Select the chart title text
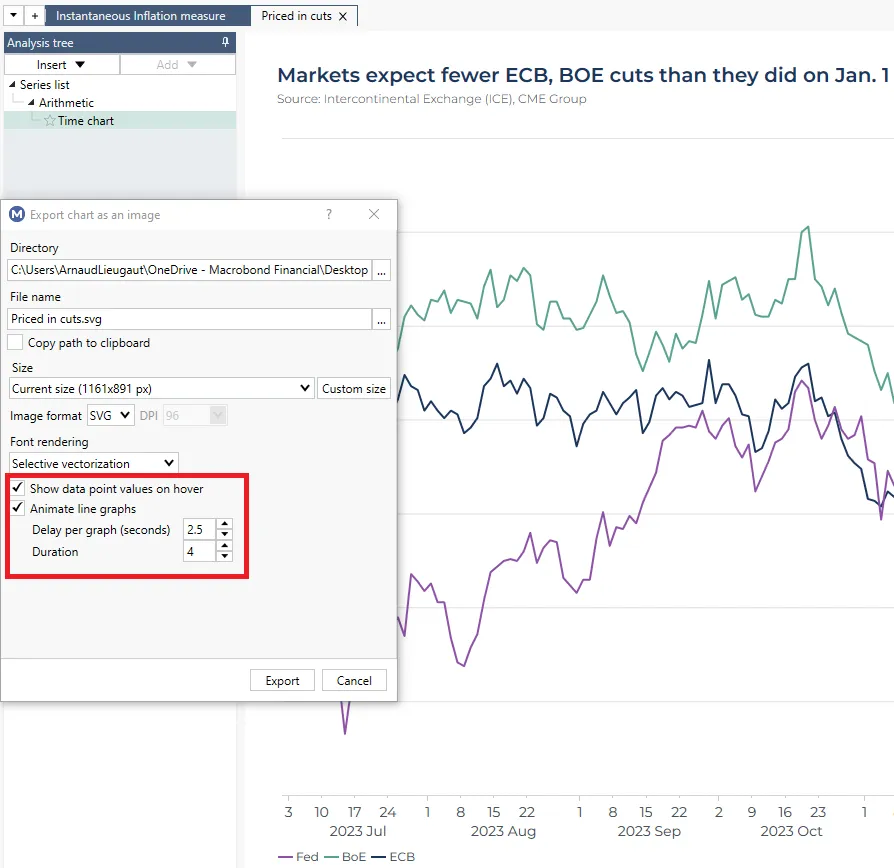The image size is (894, 868). pos(583,75)
